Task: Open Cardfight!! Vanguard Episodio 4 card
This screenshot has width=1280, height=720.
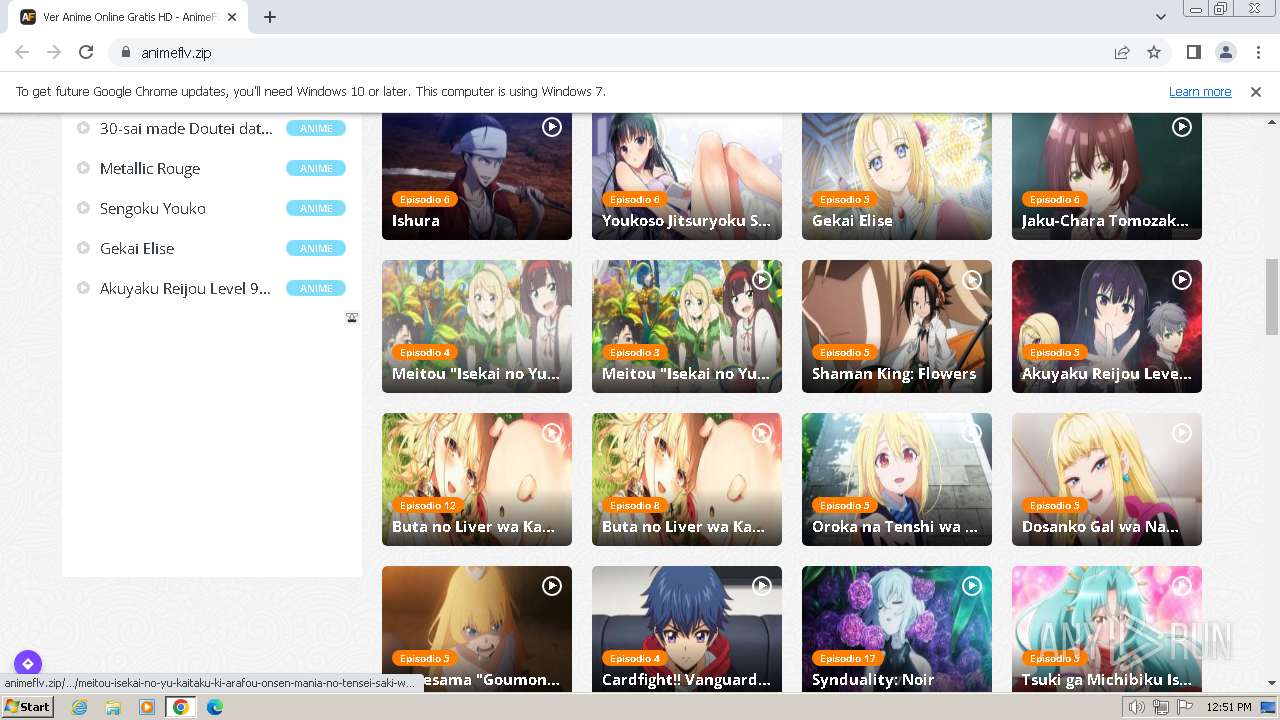Action: (687, 628)
